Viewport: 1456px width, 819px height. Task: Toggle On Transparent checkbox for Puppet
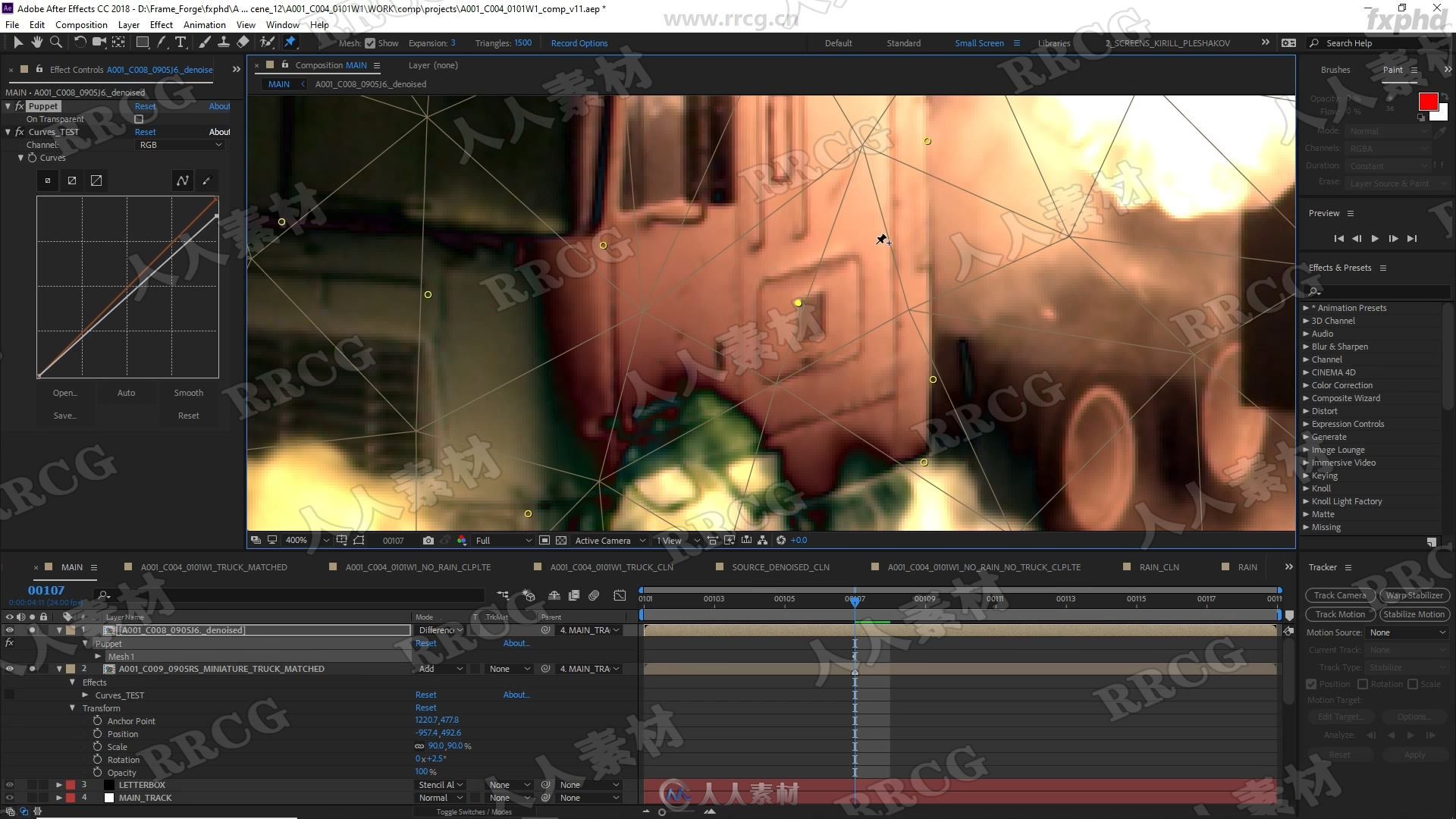click(139, 119)
